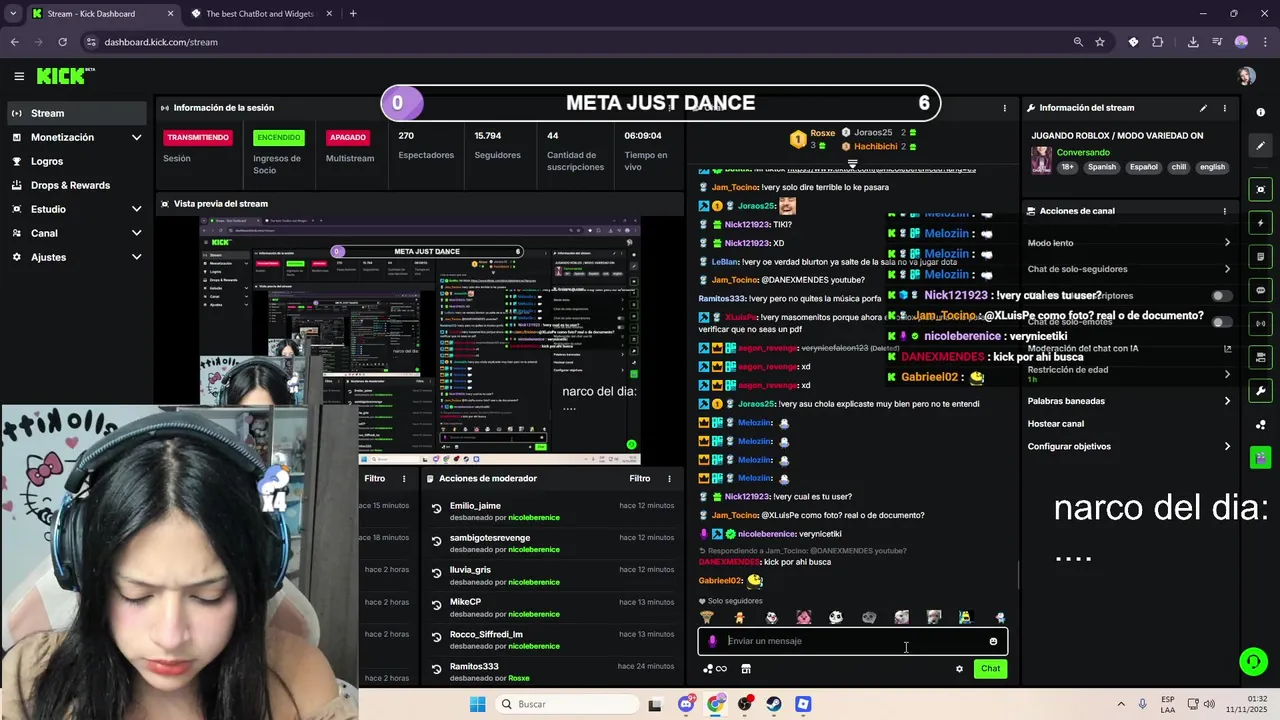1280x720 pixels.
Task: Open the emoji picker in chat input
Action: (993, 642)
